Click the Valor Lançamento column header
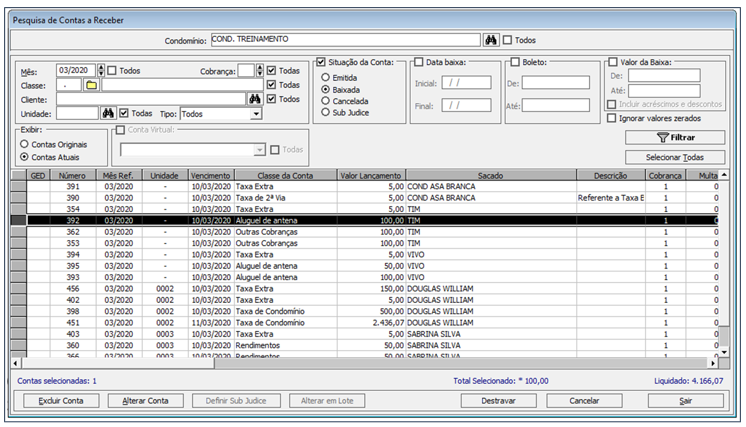The height and width of the screenshot is (427, 746). tap(370, 175)
